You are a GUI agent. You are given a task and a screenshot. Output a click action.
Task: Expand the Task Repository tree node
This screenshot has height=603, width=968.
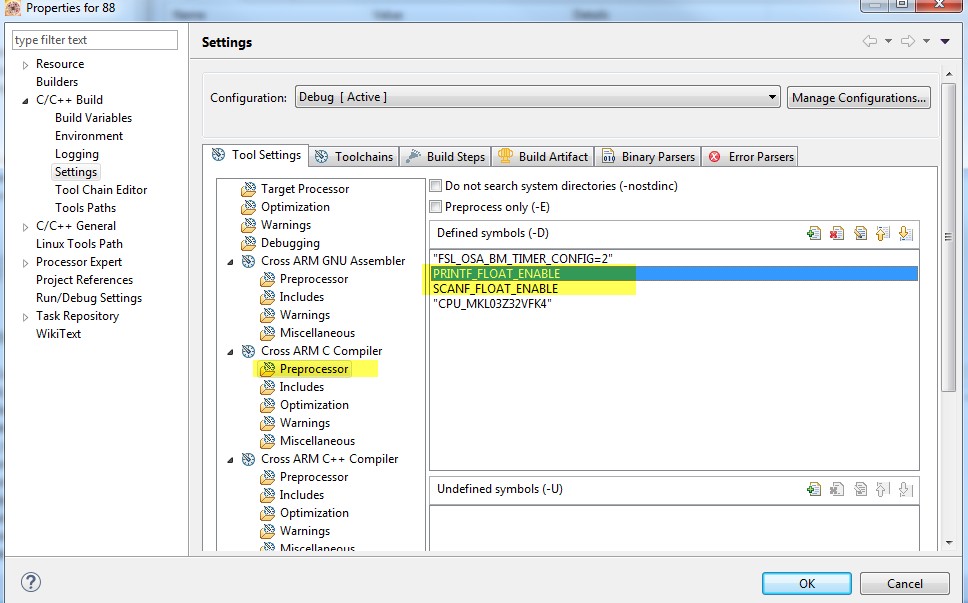tap(25, 317)
